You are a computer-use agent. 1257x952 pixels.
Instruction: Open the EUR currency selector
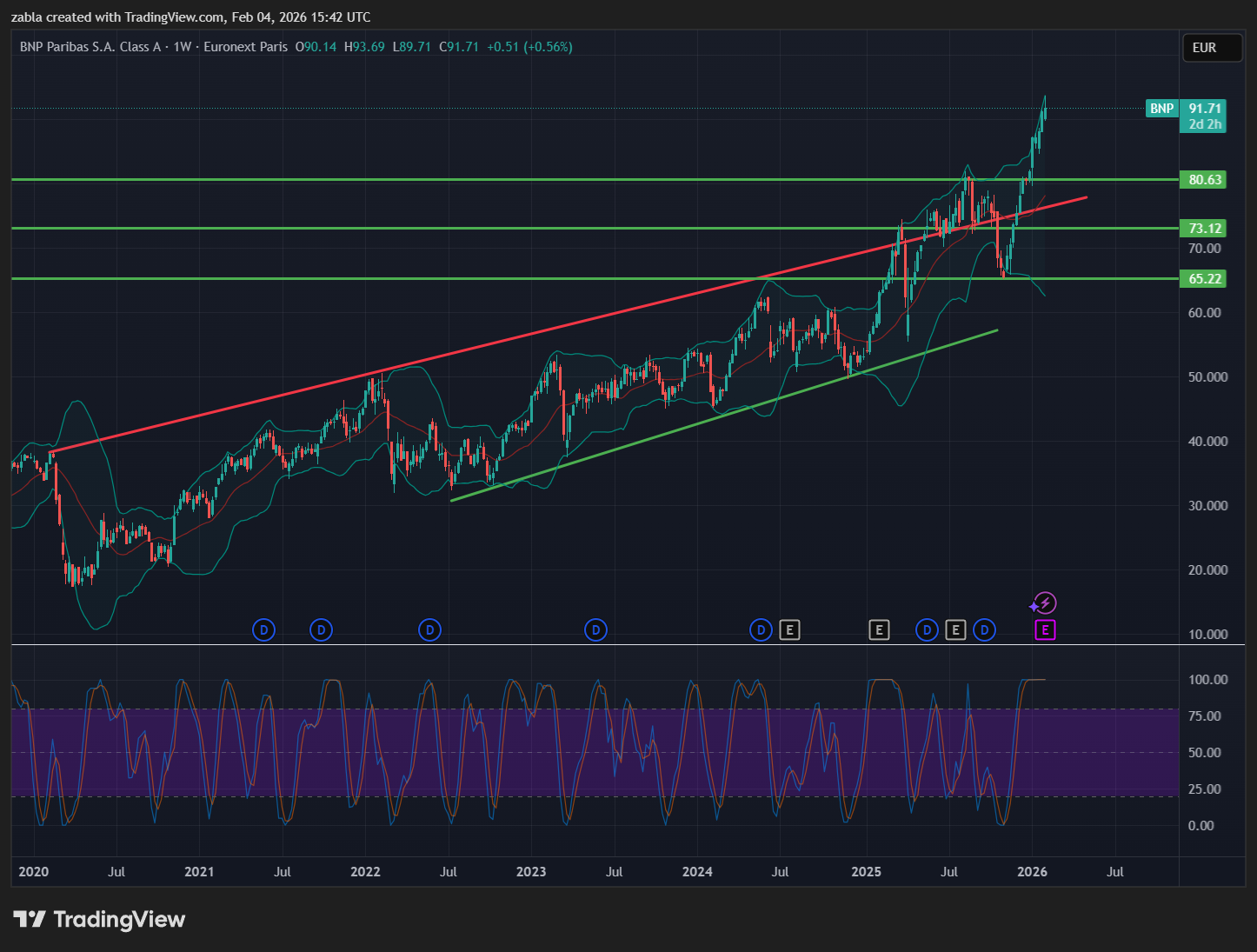pos(1212,48)
